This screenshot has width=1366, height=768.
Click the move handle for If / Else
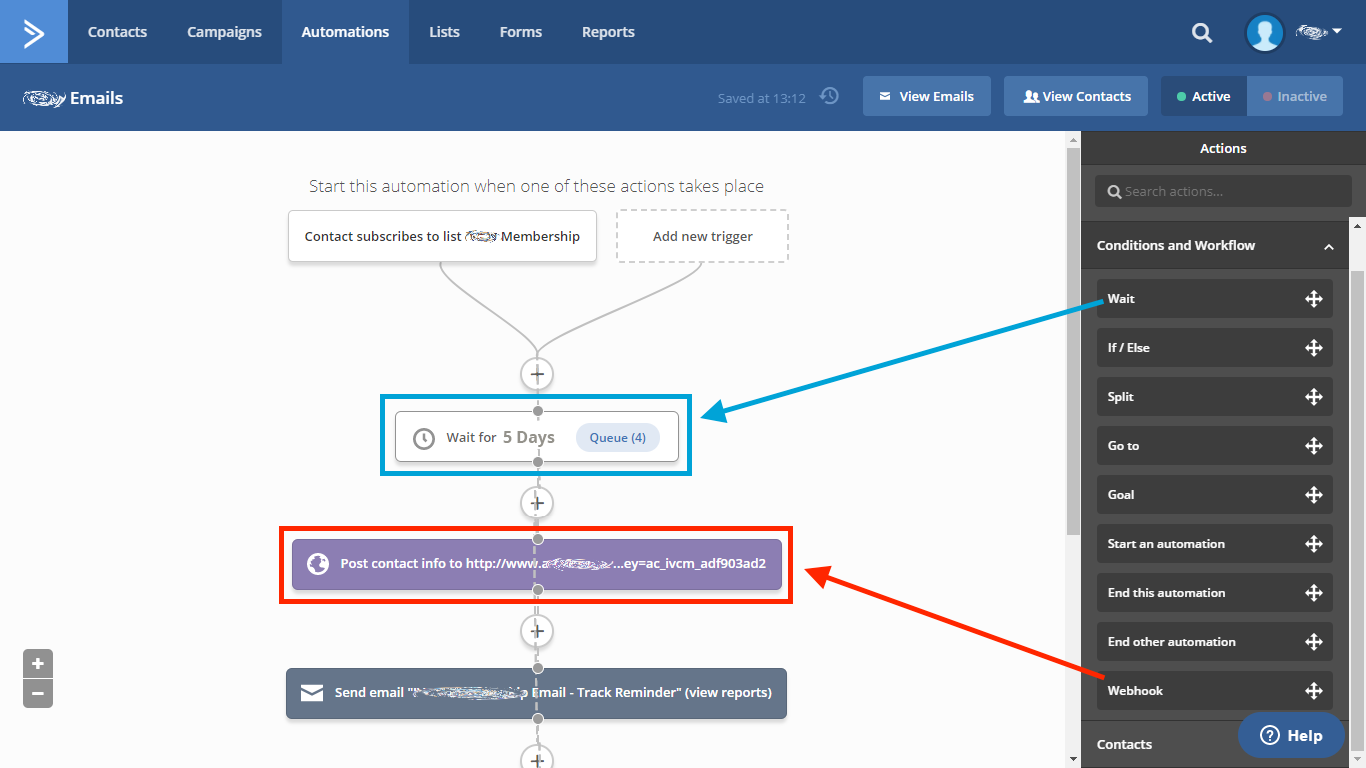pos(1314,348)
